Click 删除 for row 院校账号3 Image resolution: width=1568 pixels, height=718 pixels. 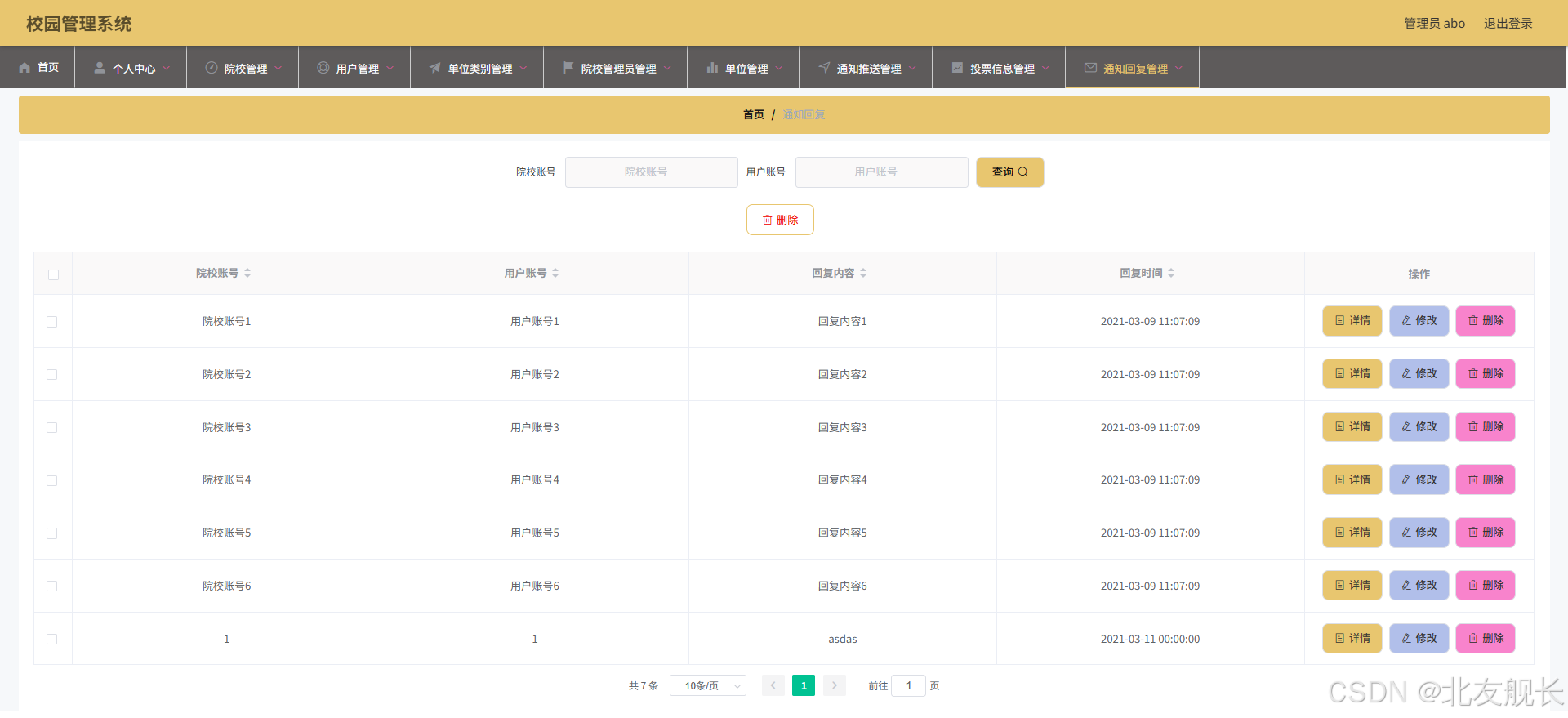[x=1486, y=427]
